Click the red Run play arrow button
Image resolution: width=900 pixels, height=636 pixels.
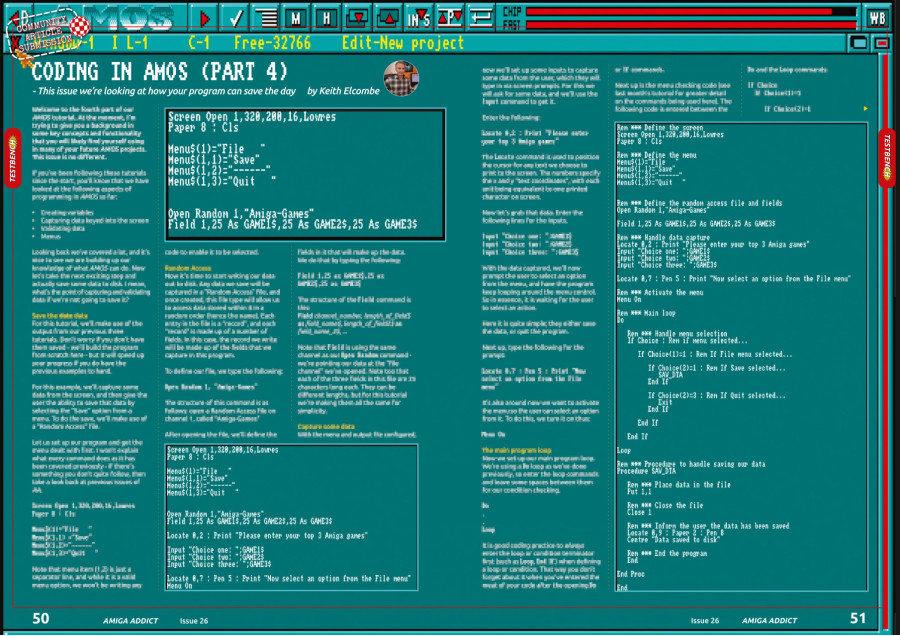[x=204, y=17]
